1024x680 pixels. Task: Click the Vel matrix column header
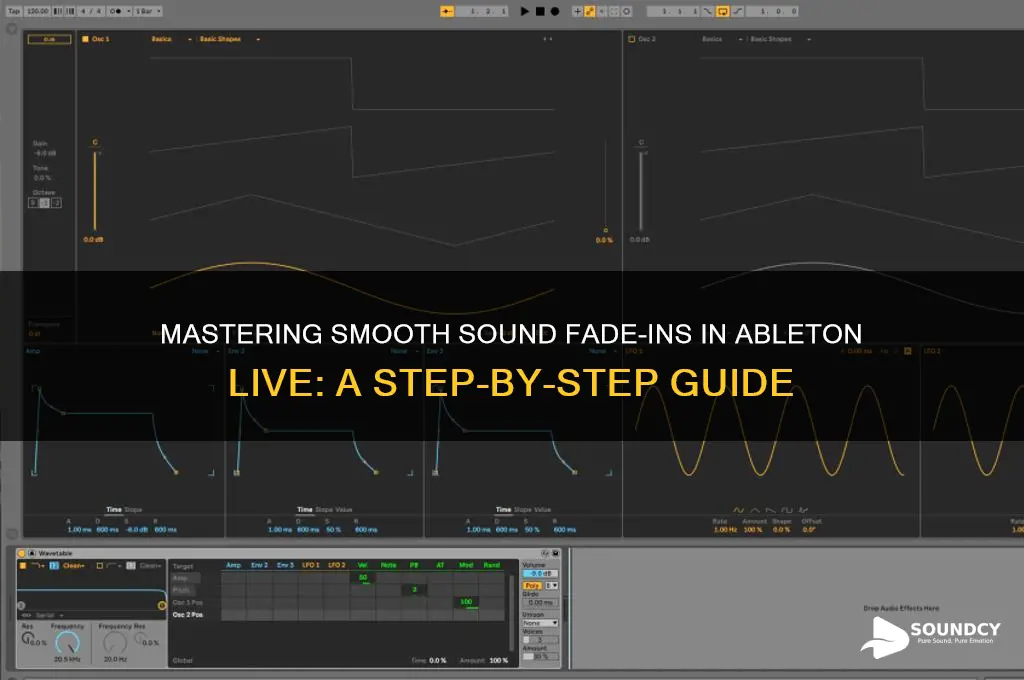362,565
